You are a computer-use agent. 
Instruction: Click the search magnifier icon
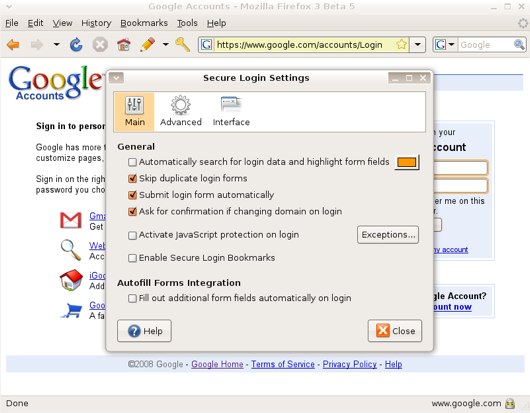pos(519,45)
